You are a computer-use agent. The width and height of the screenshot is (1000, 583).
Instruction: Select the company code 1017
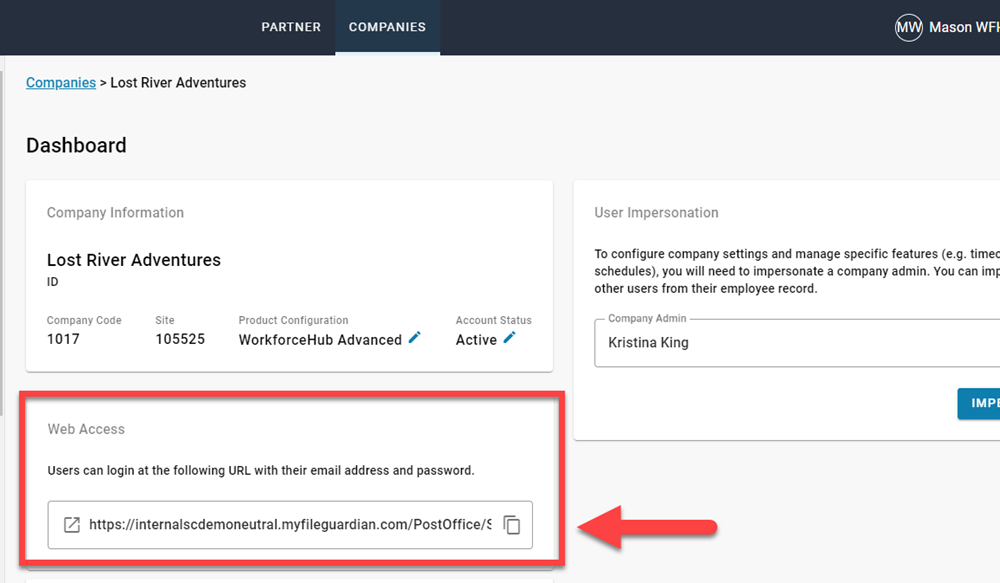63,339
